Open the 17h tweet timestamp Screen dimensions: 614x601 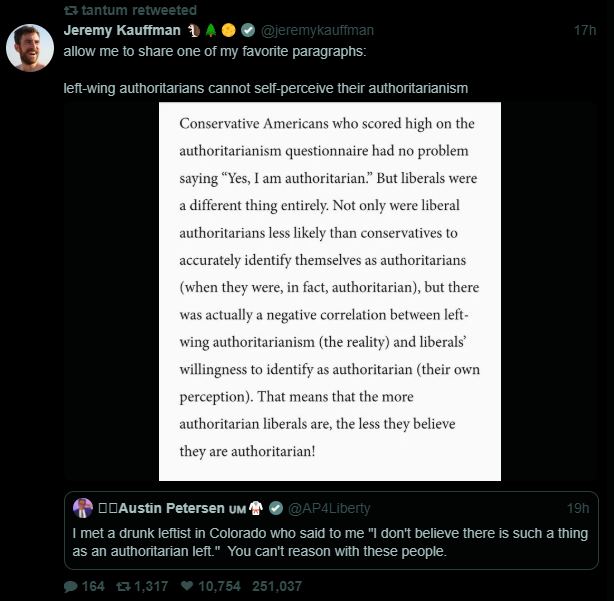point(585,30)
